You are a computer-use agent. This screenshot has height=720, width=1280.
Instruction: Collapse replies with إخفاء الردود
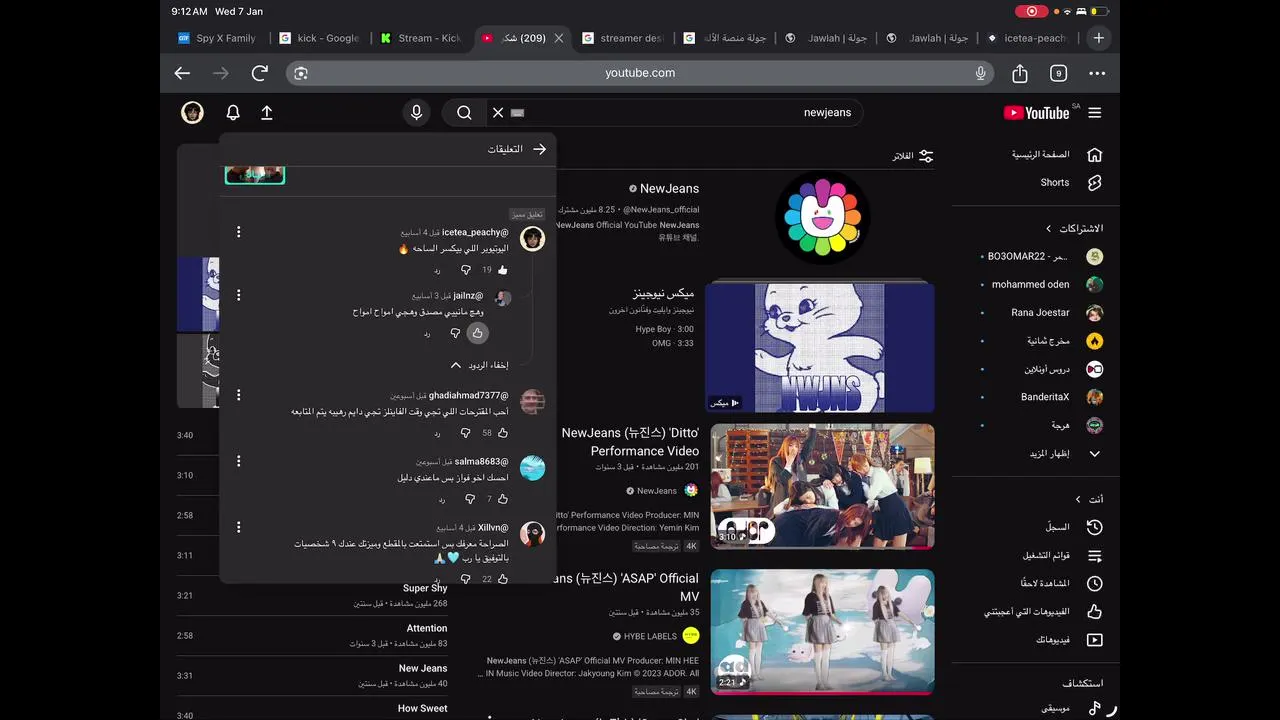(x=480, y=365)
